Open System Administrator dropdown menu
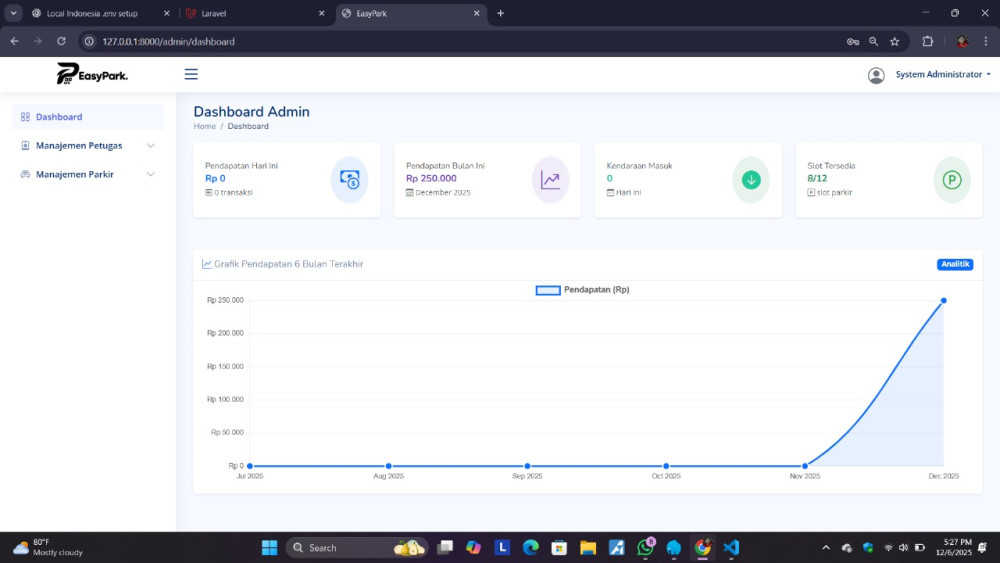Viewport: 1000px width, 563px height. point(943,75)
